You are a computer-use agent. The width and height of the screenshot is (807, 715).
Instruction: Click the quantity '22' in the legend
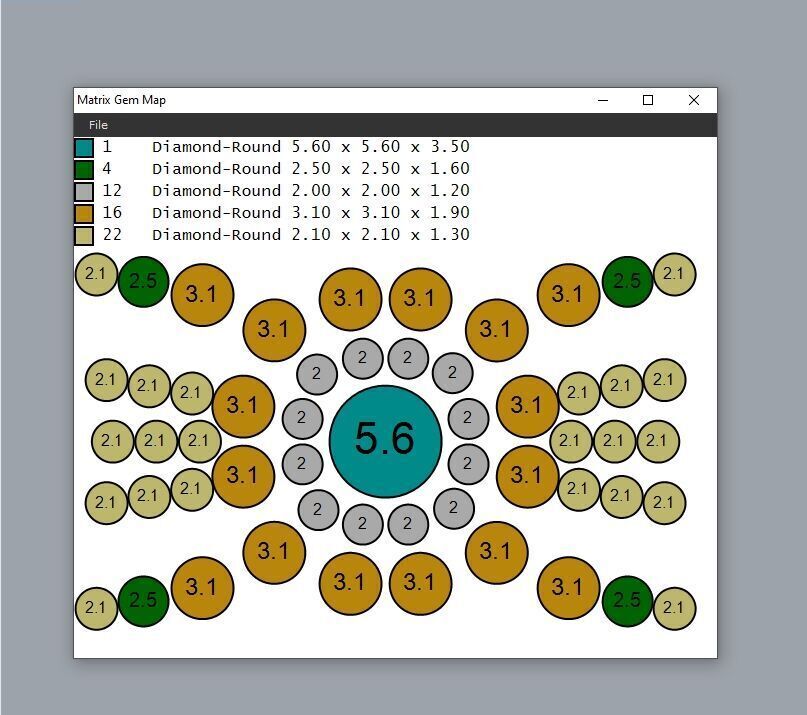coord(112,235)
